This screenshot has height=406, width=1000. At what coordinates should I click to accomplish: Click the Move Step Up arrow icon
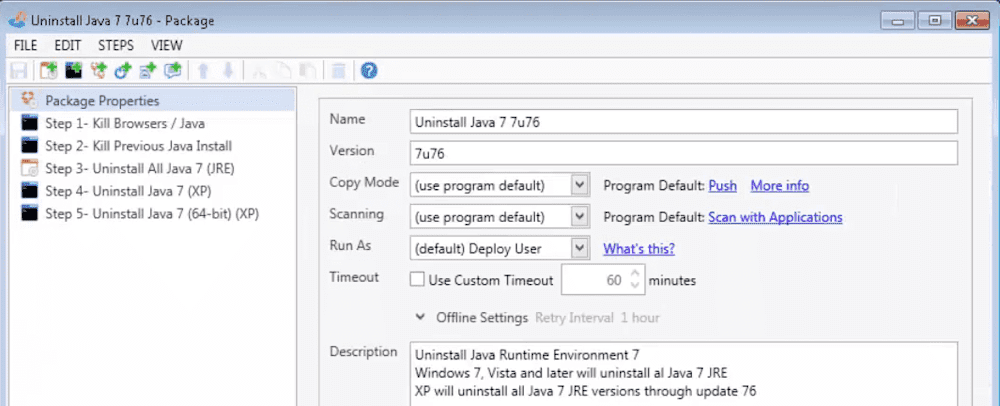coord(203,71)
